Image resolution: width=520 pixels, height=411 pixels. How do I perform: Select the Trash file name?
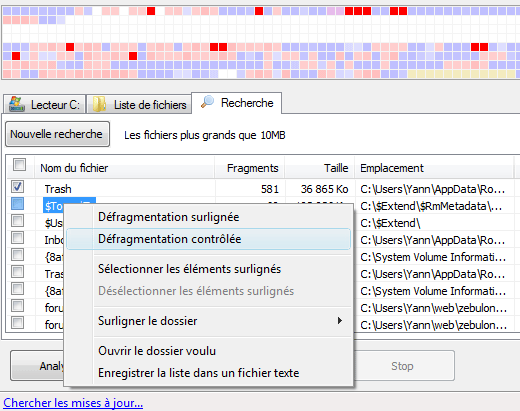pos(58,189)
